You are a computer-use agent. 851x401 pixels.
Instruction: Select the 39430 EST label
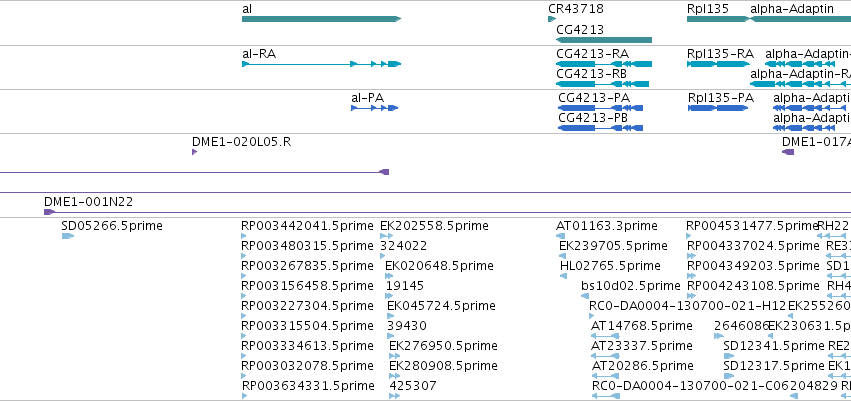click(407, 326)
